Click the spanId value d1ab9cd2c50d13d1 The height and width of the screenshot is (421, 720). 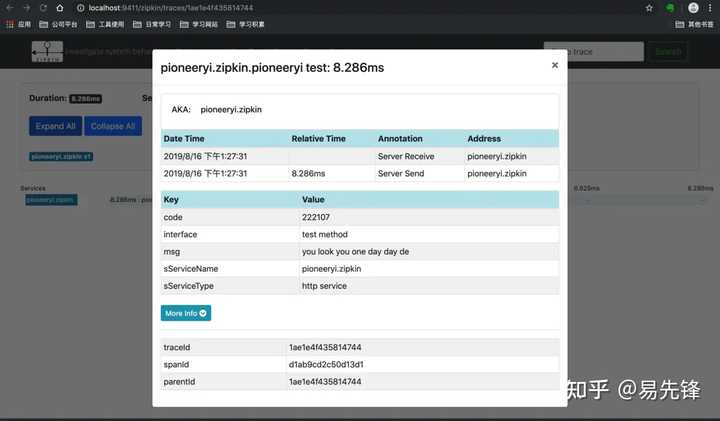(x=326, y=365)
